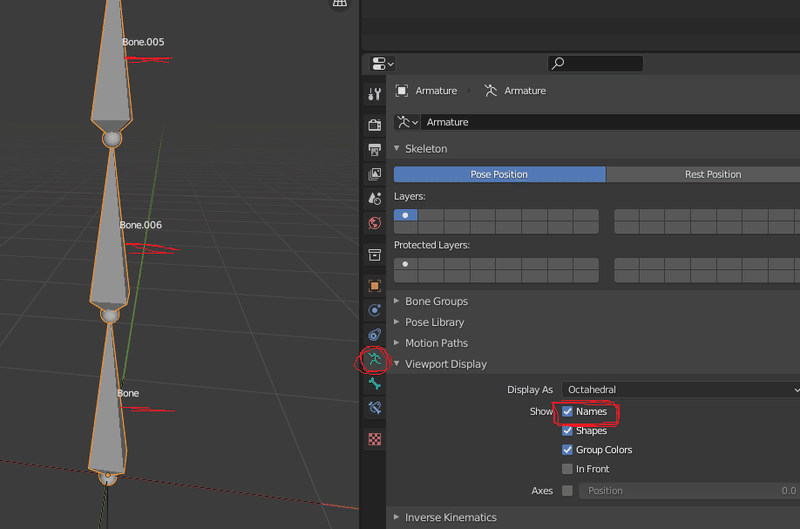
Task: Open the Display As Octahedral dropdown
Action: (x=681, y=390)
